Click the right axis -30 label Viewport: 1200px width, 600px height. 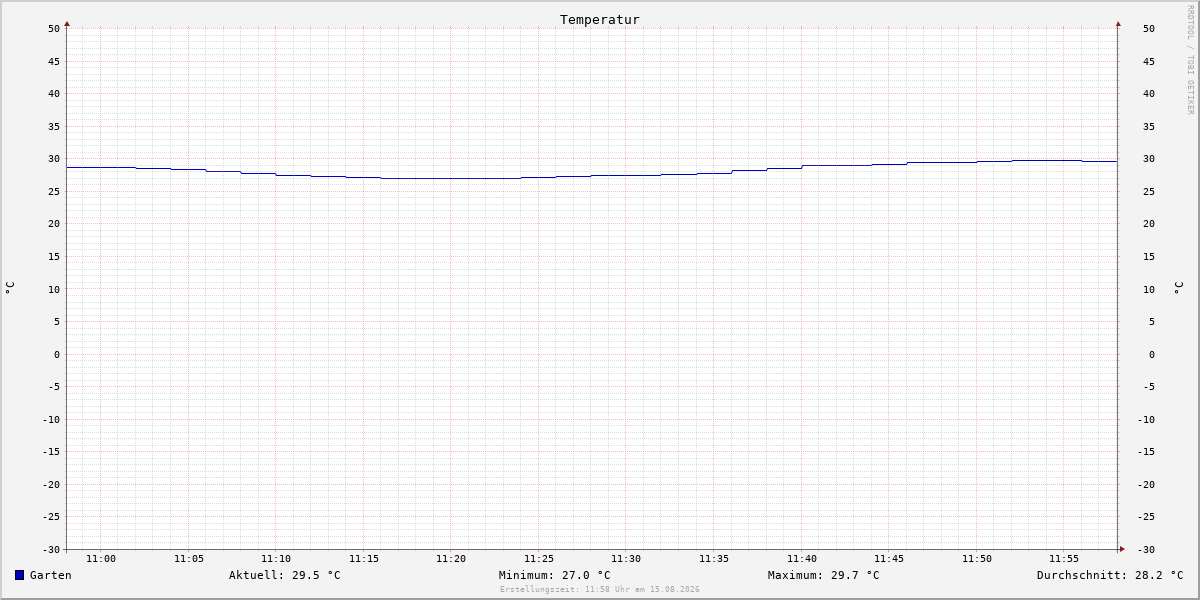point(1146,550)
